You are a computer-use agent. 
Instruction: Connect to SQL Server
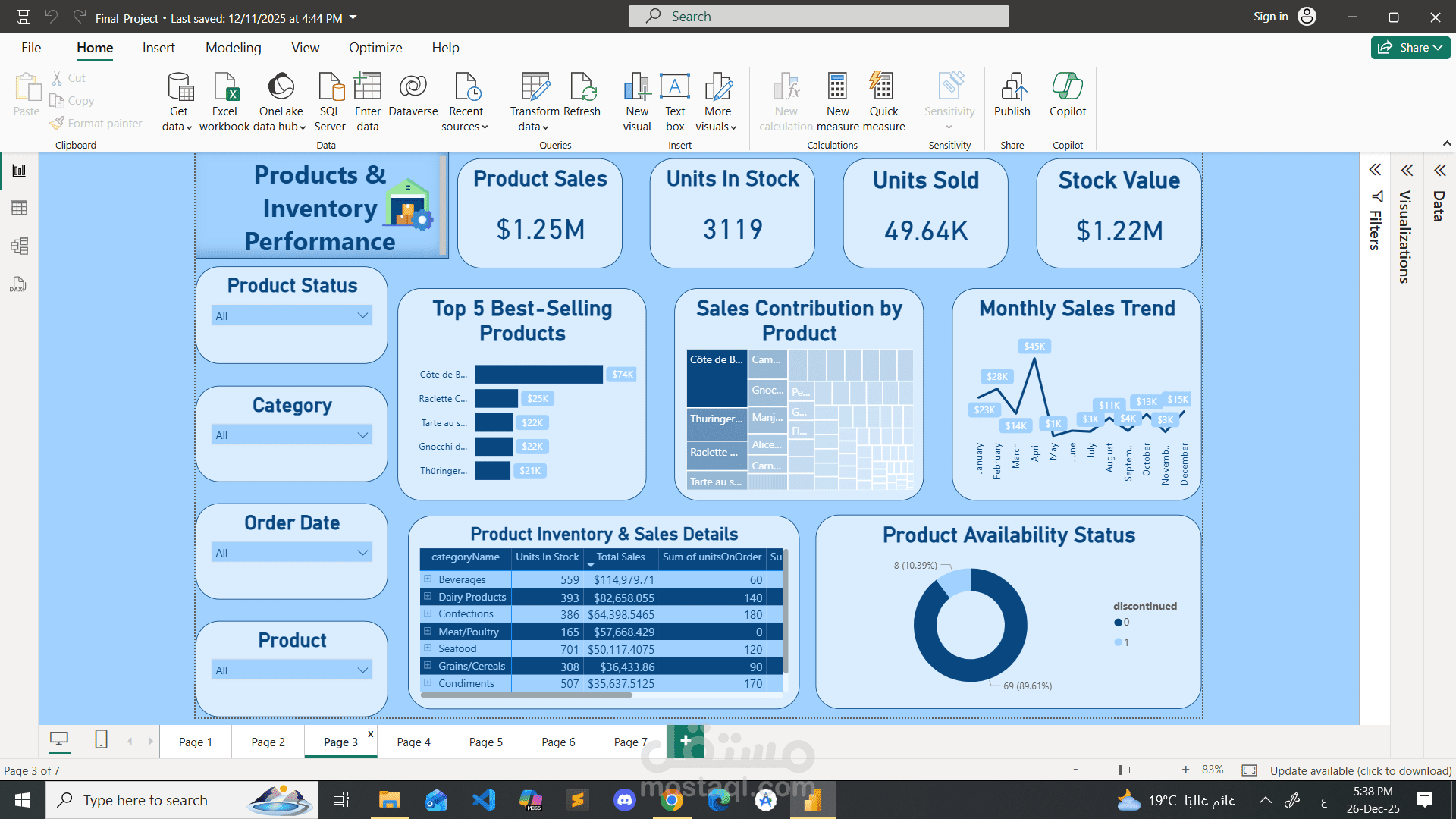[x=330, y=101]
